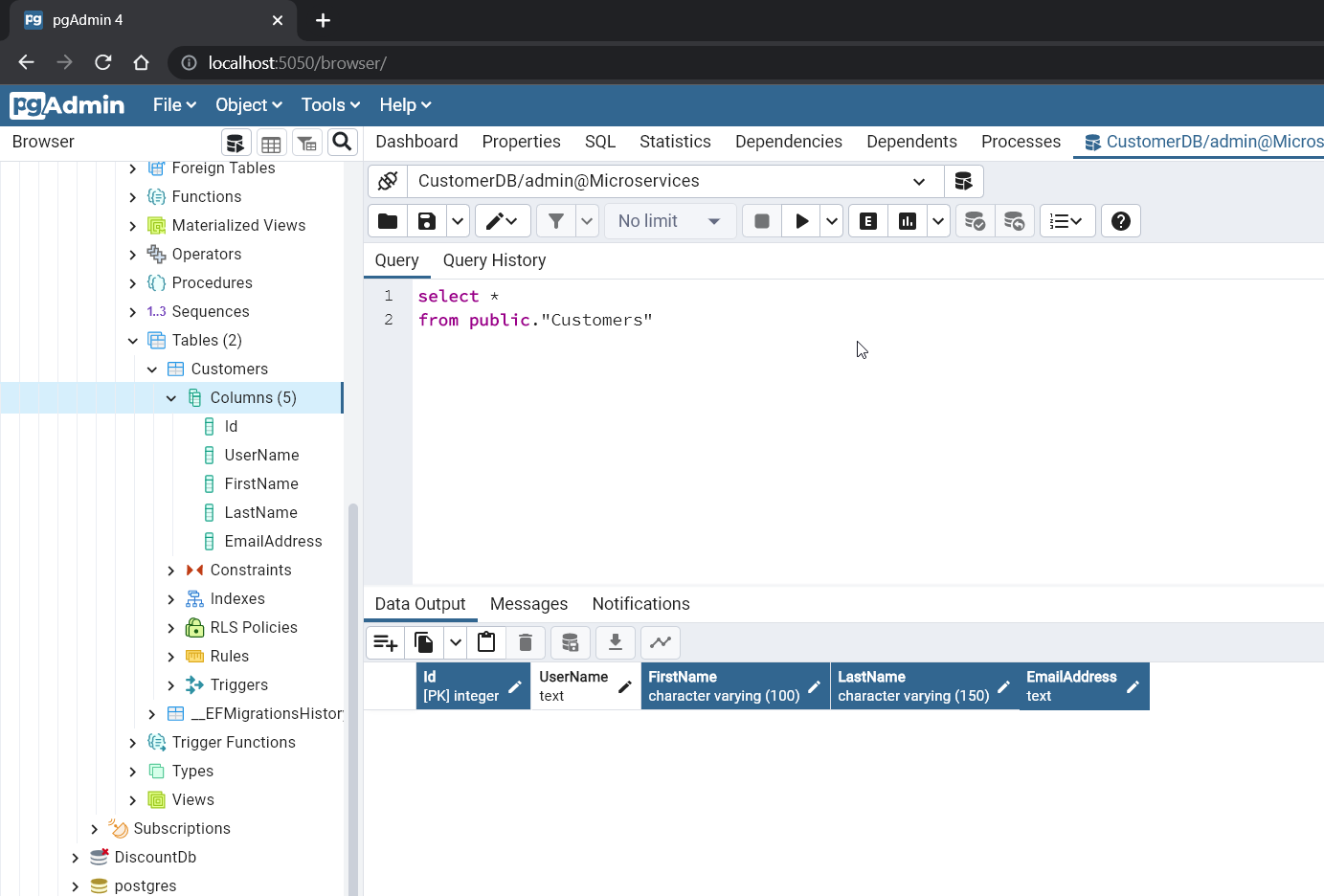1324x896 pixels.
Task: Collapse the Tables (2) tree node
Action: (133, 341)
